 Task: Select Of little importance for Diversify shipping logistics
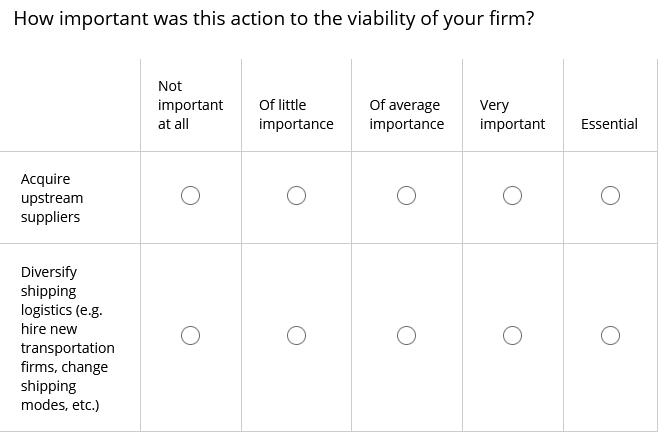click(x=296, y=335)
